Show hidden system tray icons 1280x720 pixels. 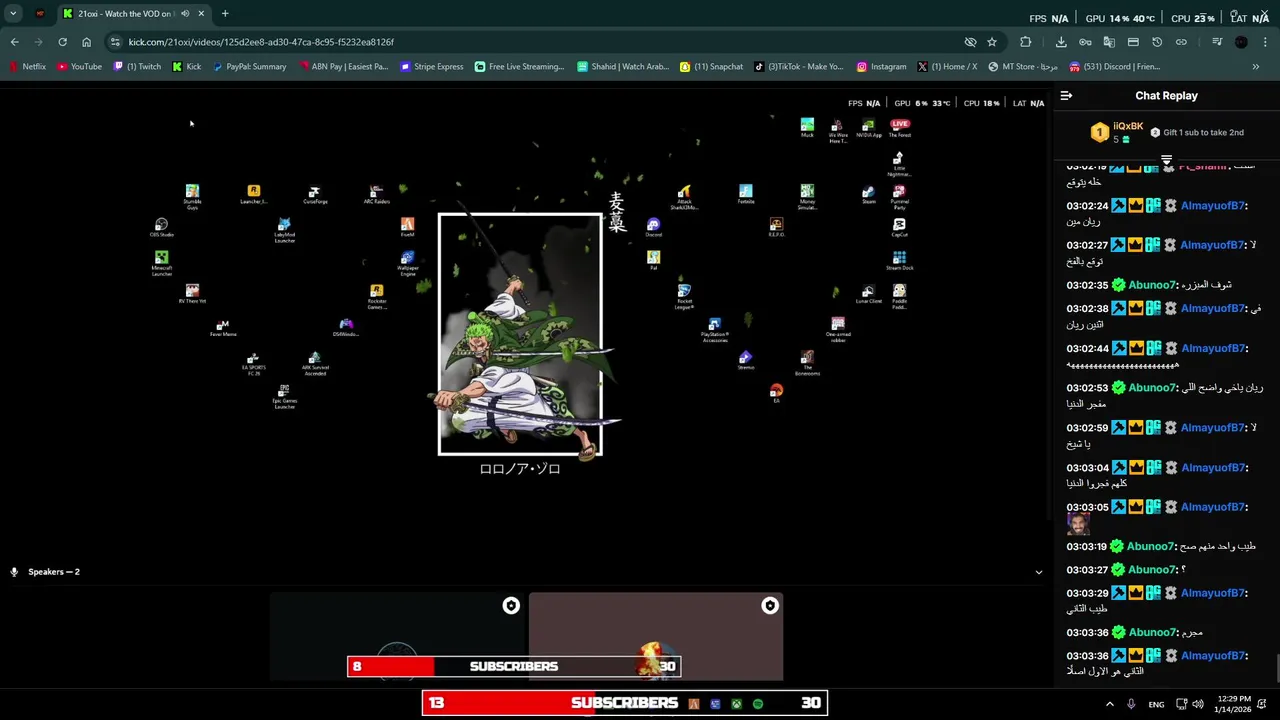(x=1109, y=704)
